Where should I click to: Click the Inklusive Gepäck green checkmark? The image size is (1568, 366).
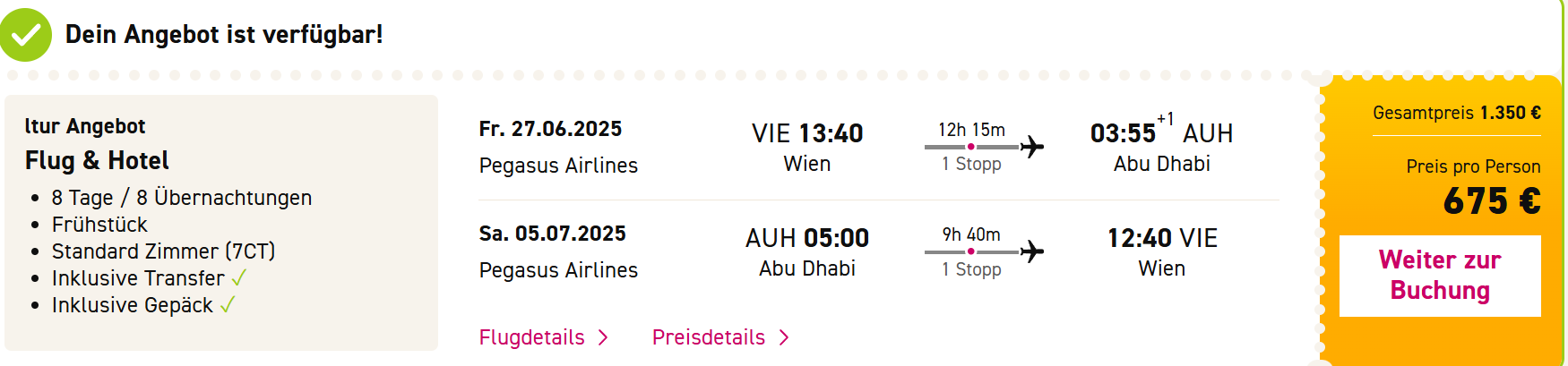228,305
